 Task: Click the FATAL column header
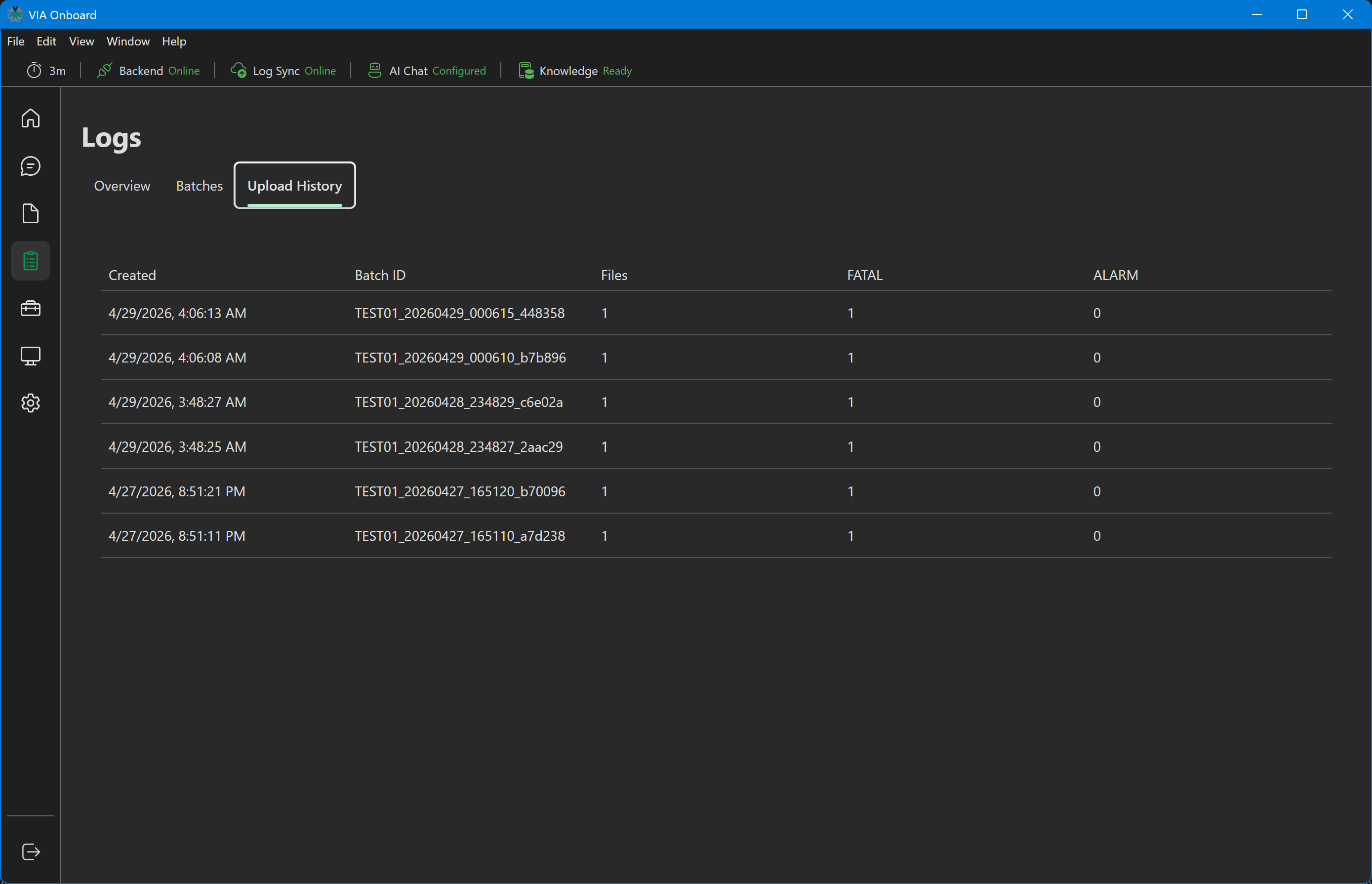tap(864, 275)
